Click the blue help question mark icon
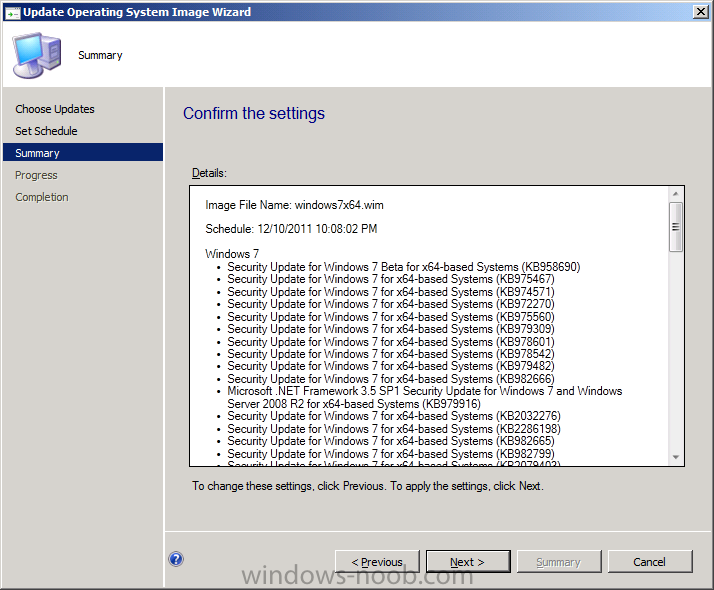The width and height of the screenshot is (714, 590). 176,559
